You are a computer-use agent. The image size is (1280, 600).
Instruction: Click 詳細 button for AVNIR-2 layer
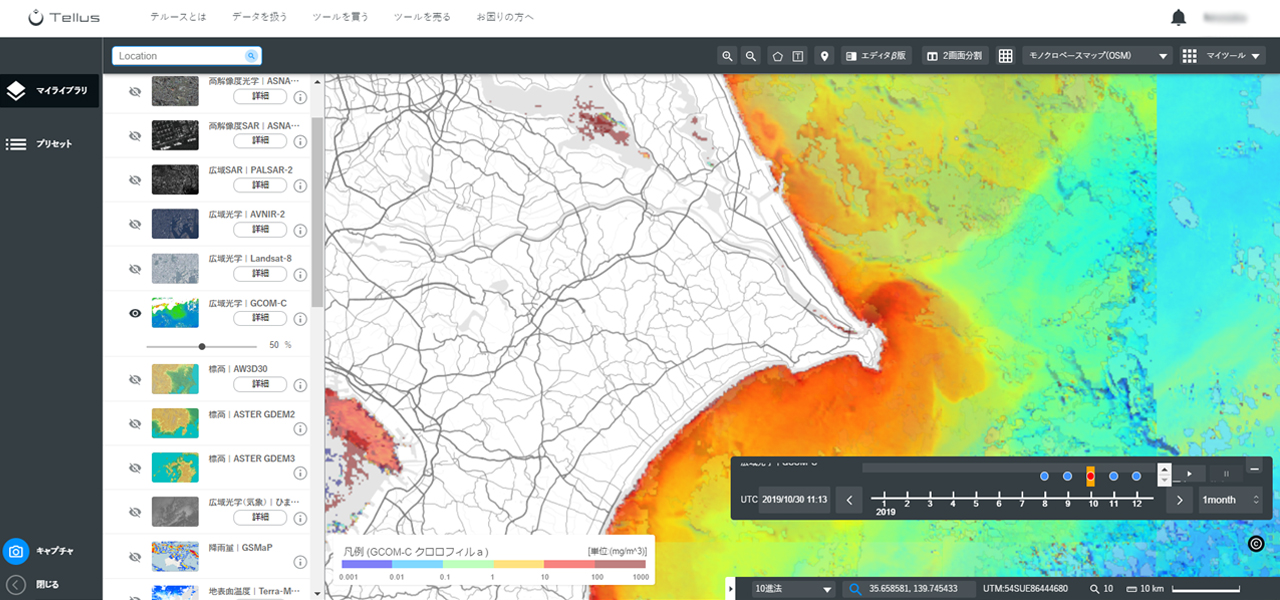[260, 230]
